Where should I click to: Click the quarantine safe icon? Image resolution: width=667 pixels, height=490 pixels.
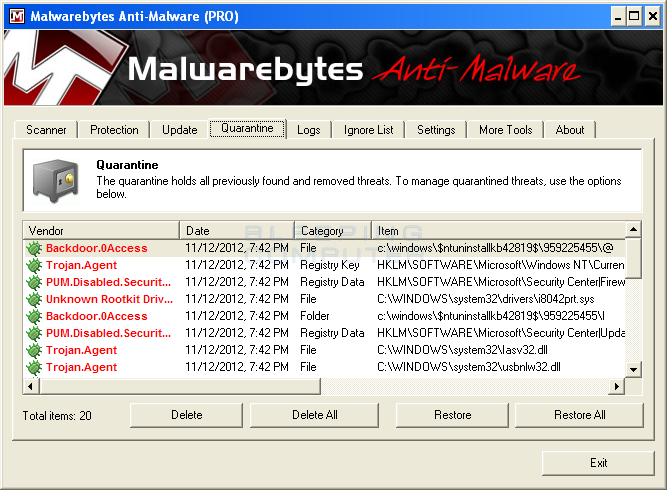click(56, 181)
